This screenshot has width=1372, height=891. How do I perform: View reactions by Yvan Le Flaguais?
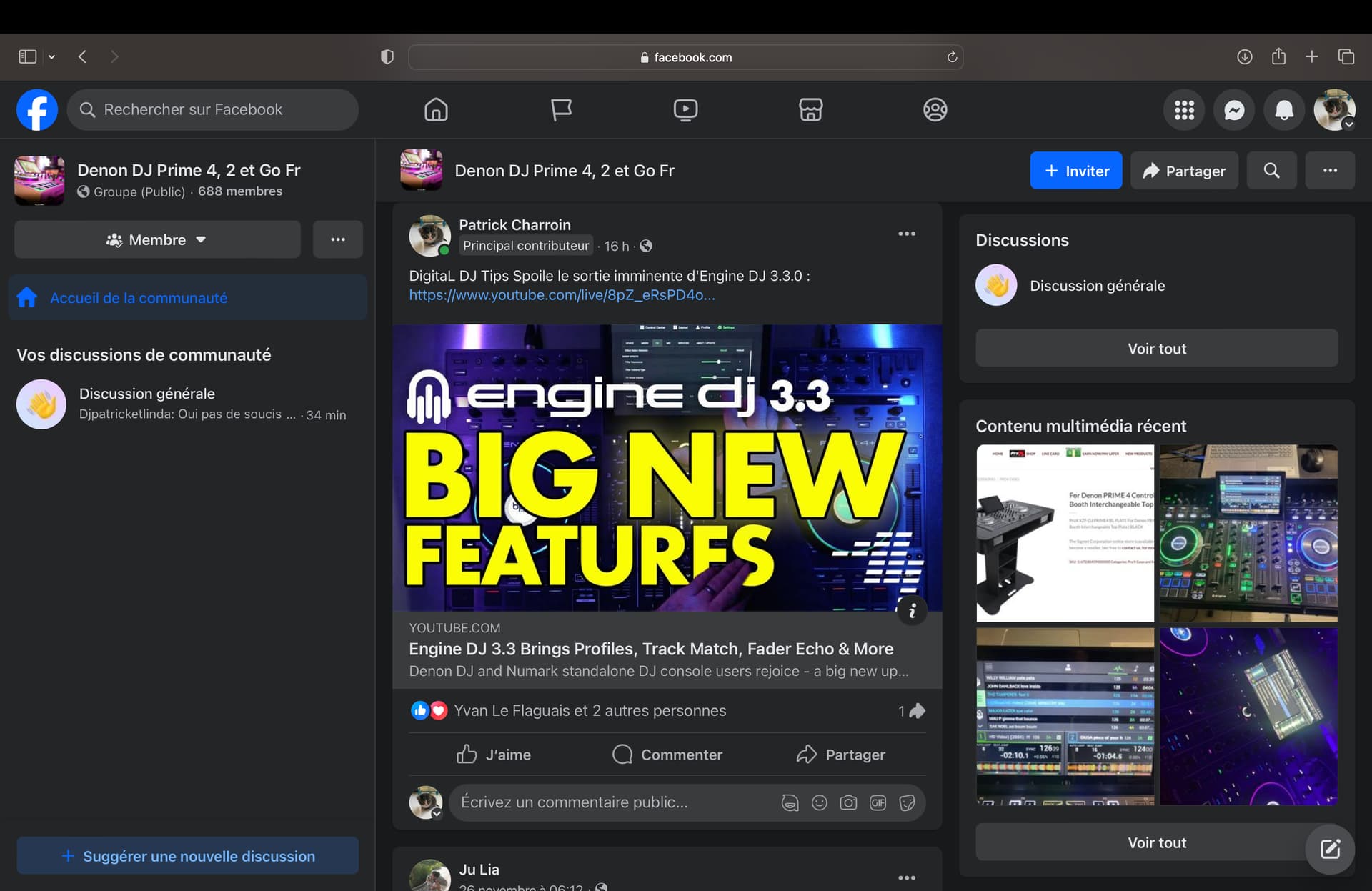[590, 711]
